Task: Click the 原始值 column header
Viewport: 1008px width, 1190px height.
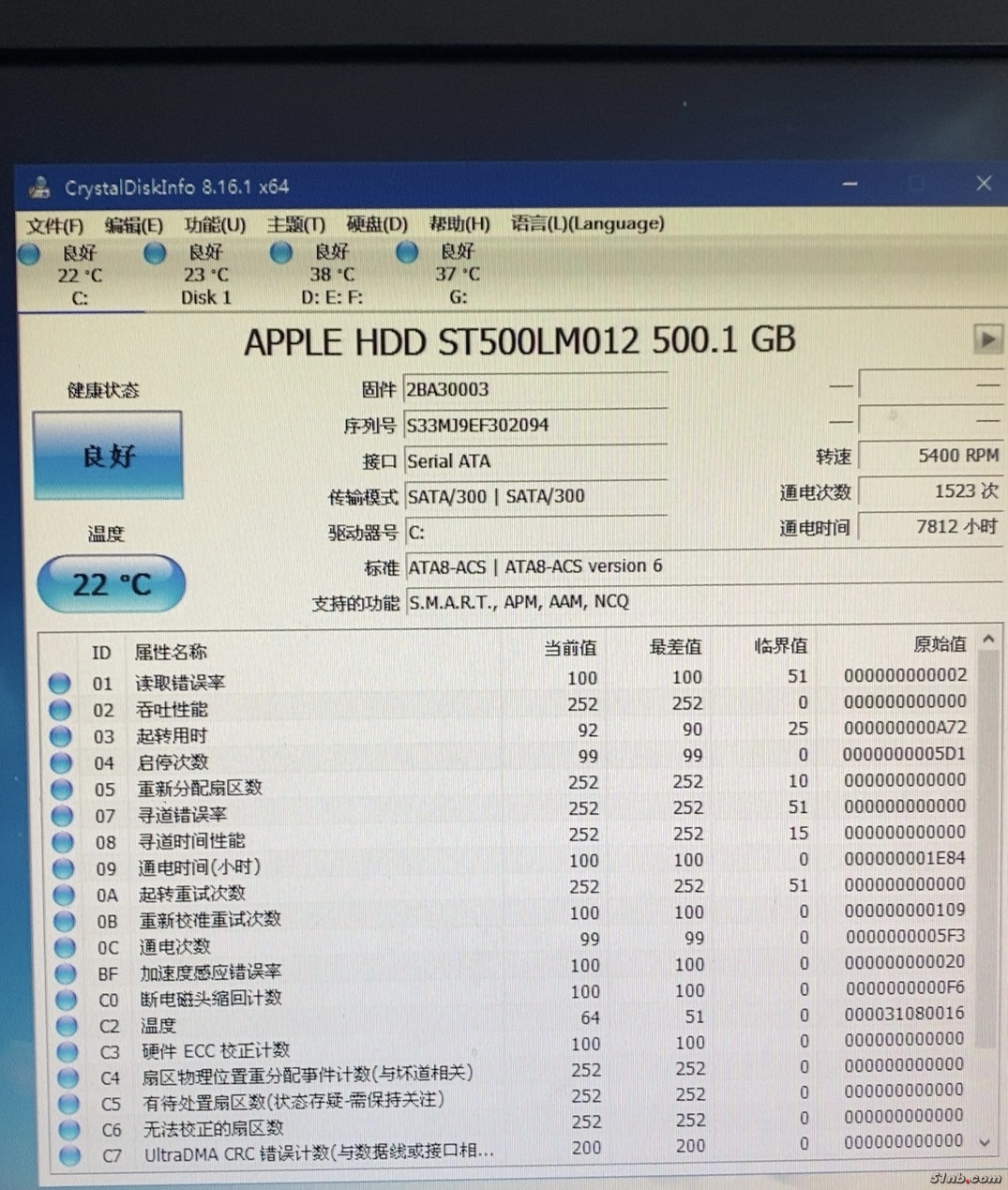Action: pyautogui.click(x=940, y=644)
